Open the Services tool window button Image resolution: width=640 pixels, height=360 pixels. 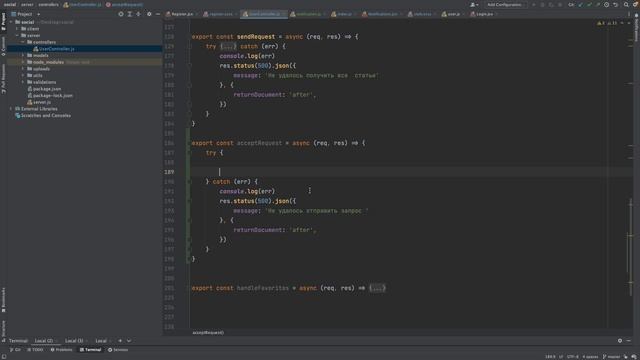point(118,350)
